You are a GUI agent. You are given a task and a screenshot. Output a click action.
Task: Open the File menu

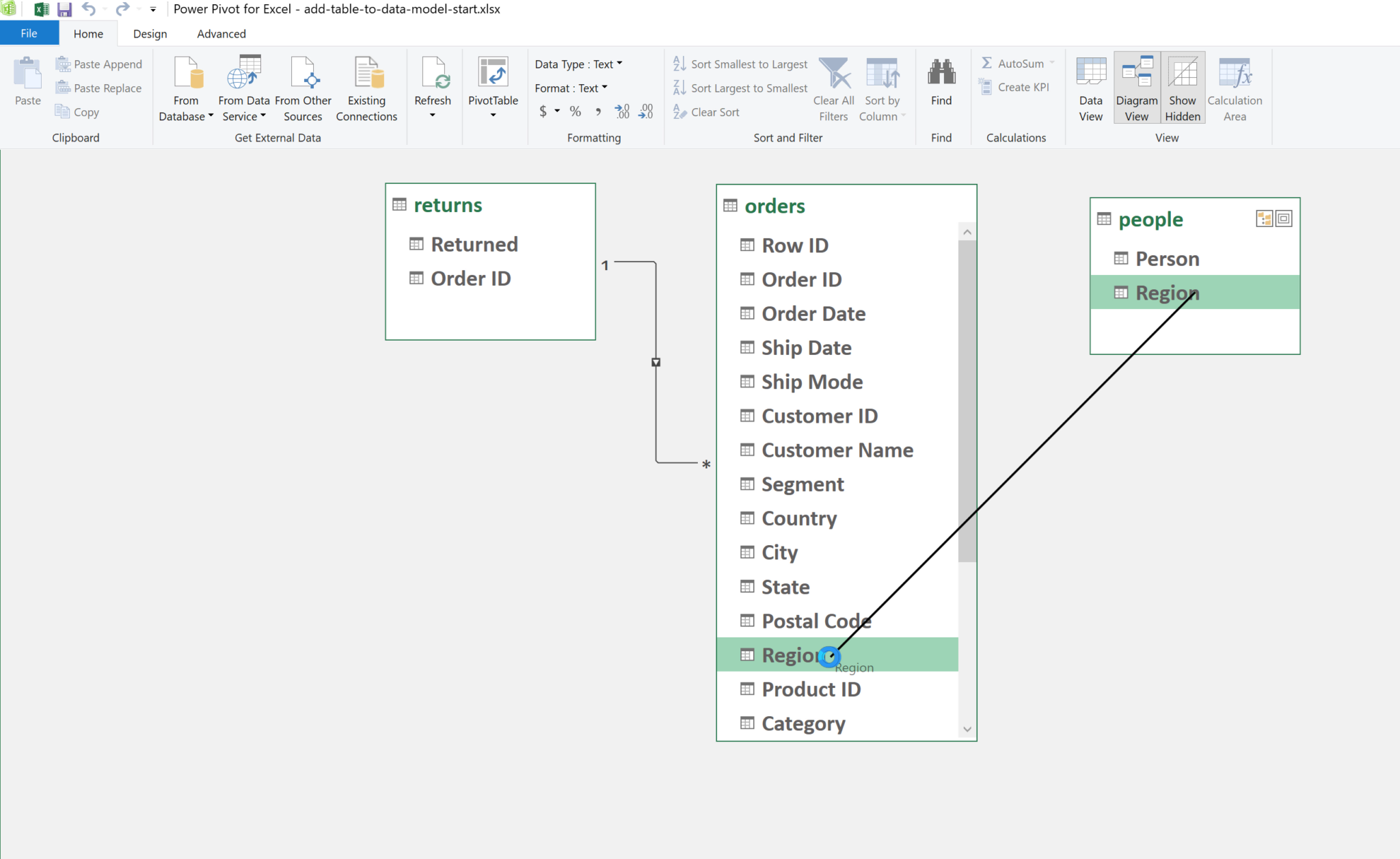click(x=29, y=33)
